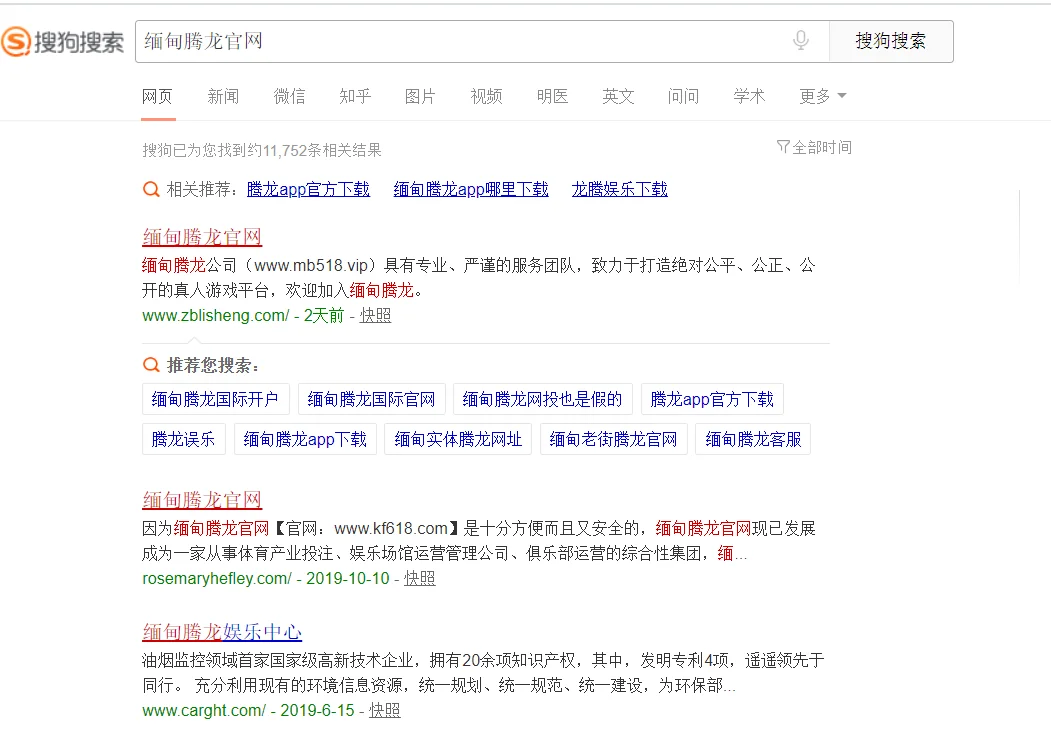Open the 龙腾娱乐下载 related link
Image resolution: width=1051 pixels, height=730 pixels.
619,189
